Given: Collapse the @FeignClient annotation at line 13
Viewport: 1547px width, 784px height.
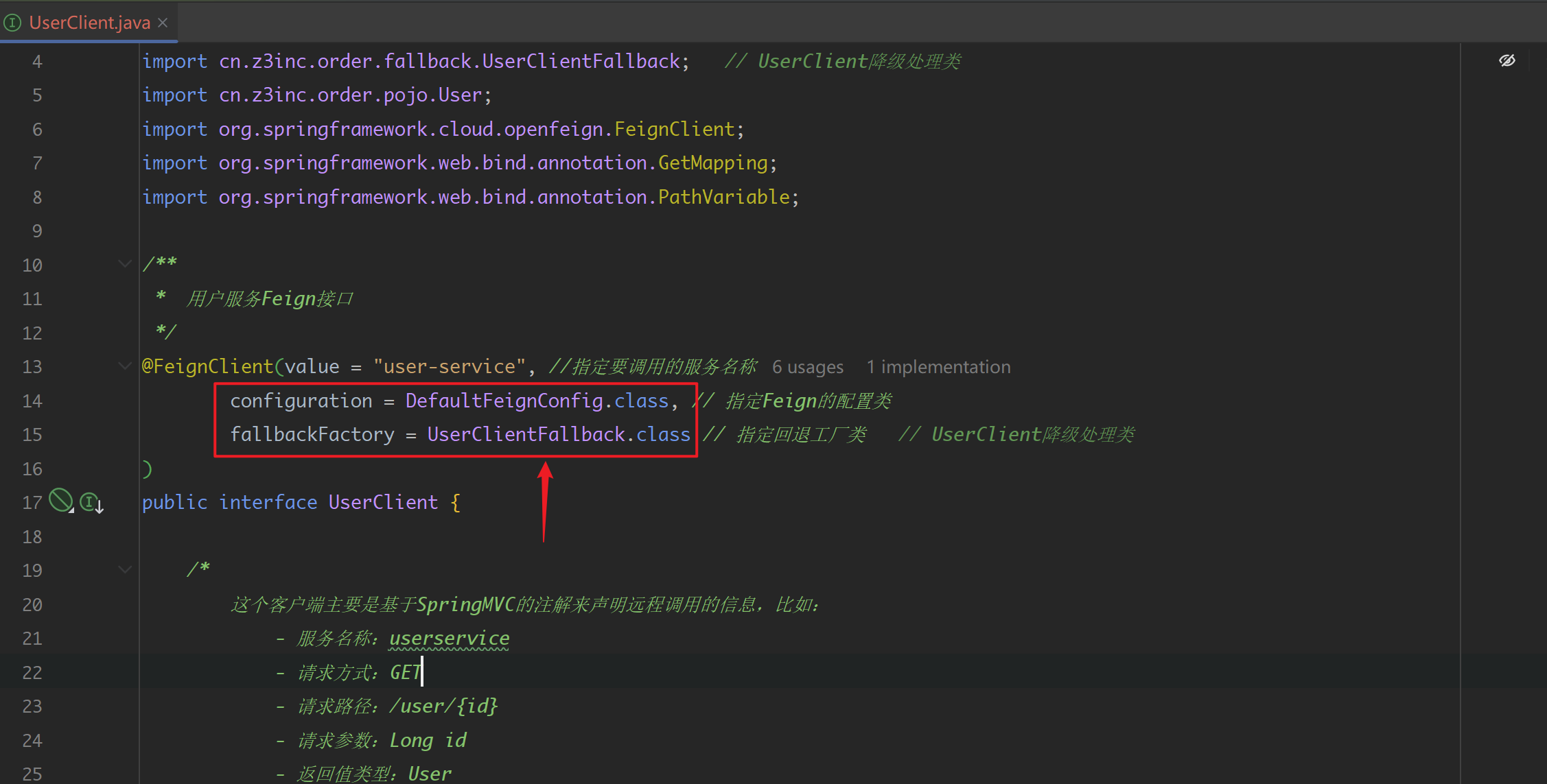Looking at the screenshot, I should pyautogui.click(x=124, y=366).
